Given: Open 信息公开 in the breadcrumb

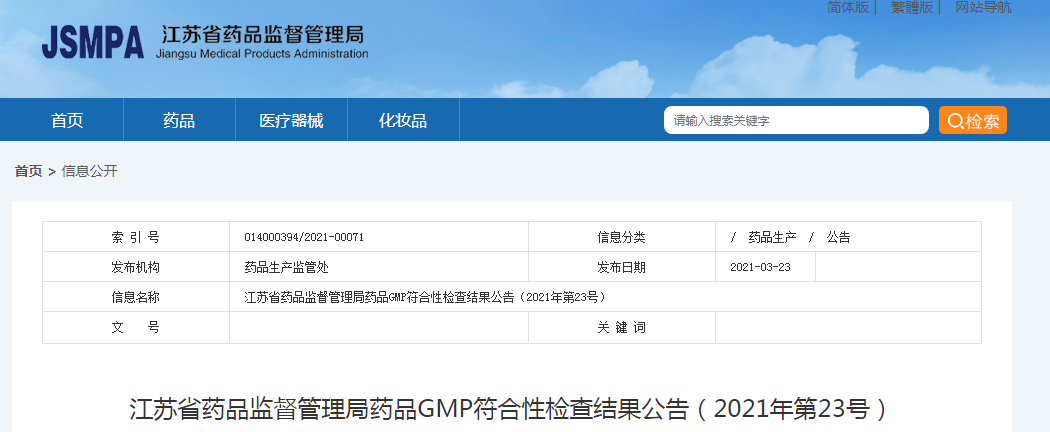Looking at the screenshot, I should point(90,171).
